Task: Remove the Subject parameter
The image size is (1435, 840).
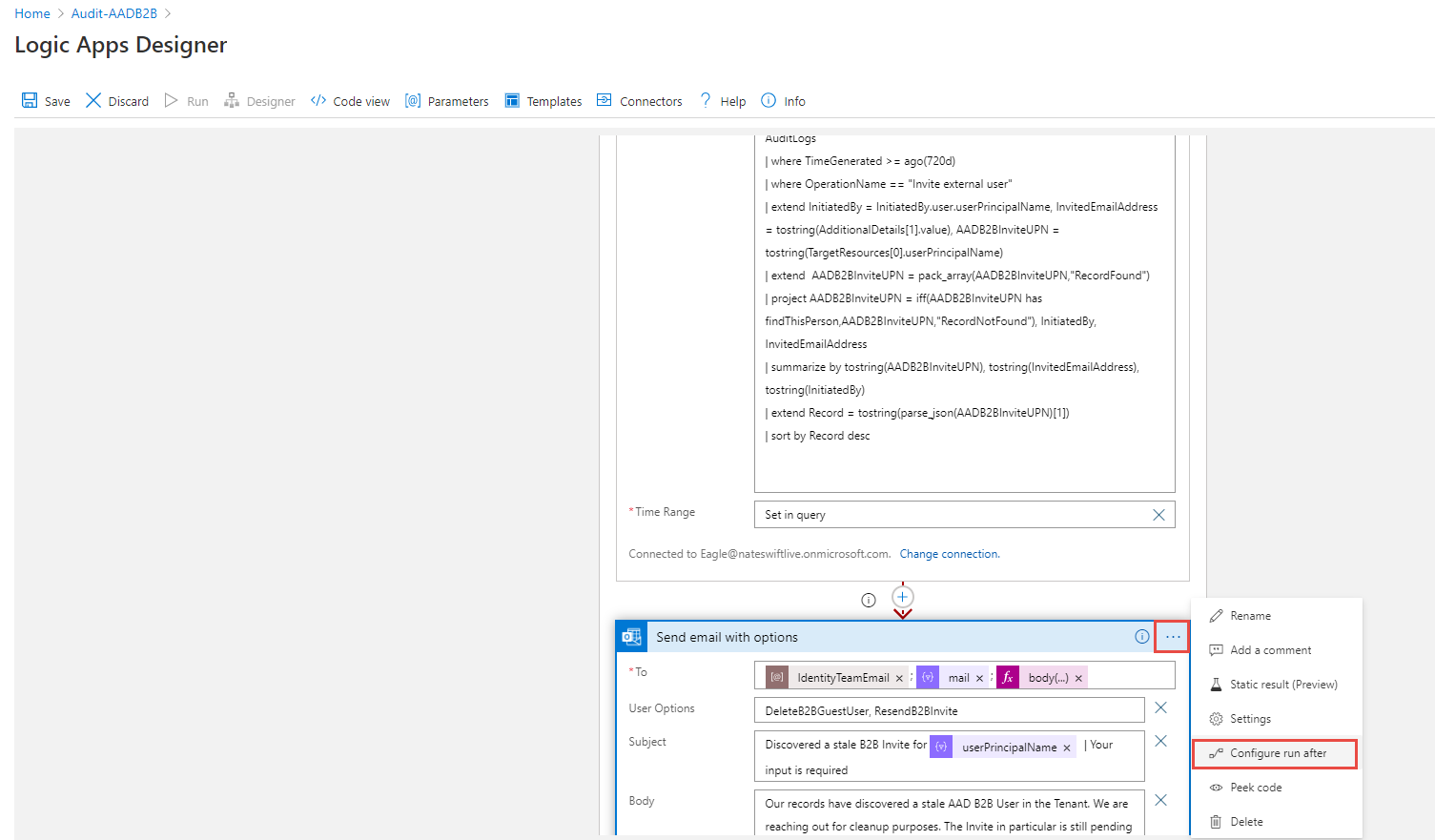Action: 1160,741
